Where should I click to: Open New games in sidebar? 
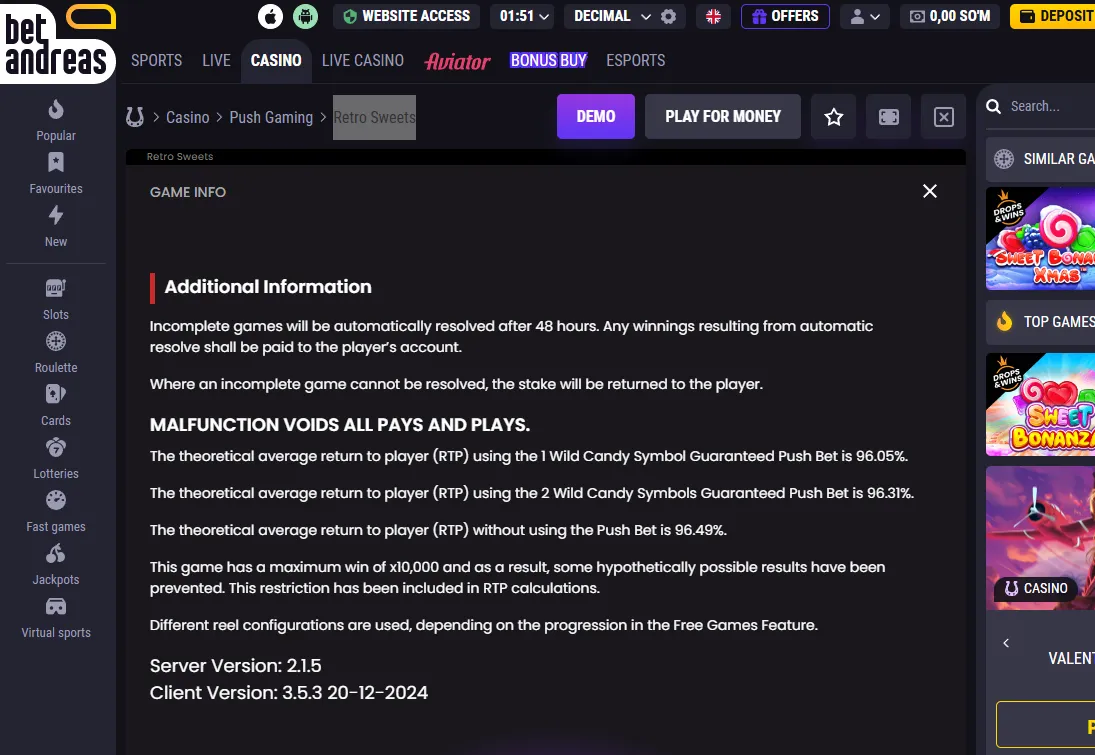coord(56,226)
